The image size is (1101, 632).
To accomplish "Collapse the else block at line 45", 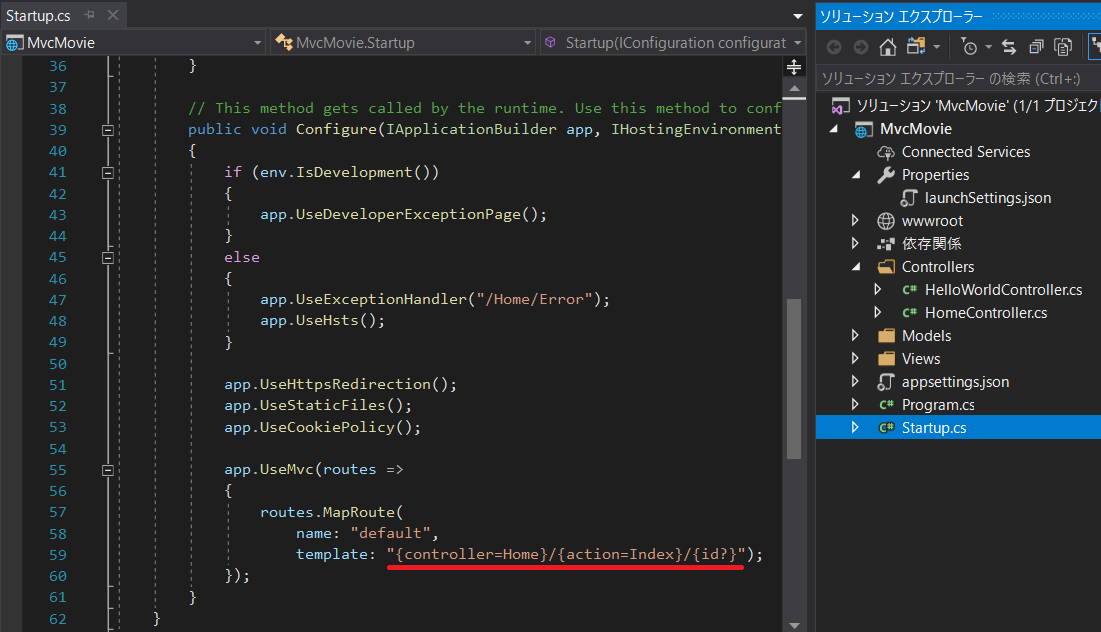I will click(x=107, y=258).
